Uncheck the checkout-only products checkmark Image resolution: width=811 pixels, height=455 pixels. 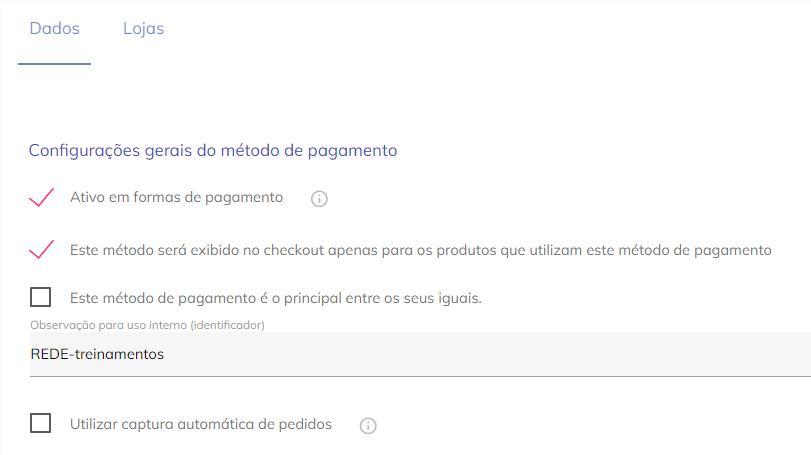click(41, 250)
